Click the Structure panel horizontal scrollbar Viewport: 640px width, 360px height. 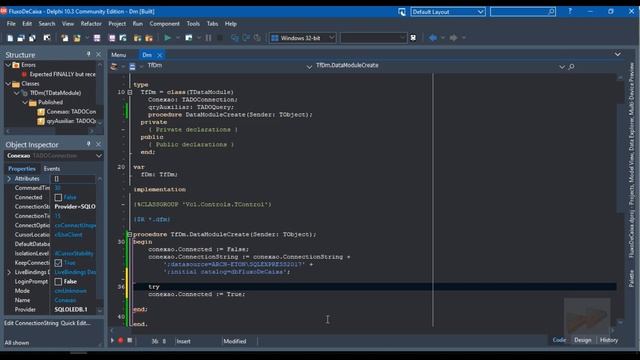pos(51,131)
